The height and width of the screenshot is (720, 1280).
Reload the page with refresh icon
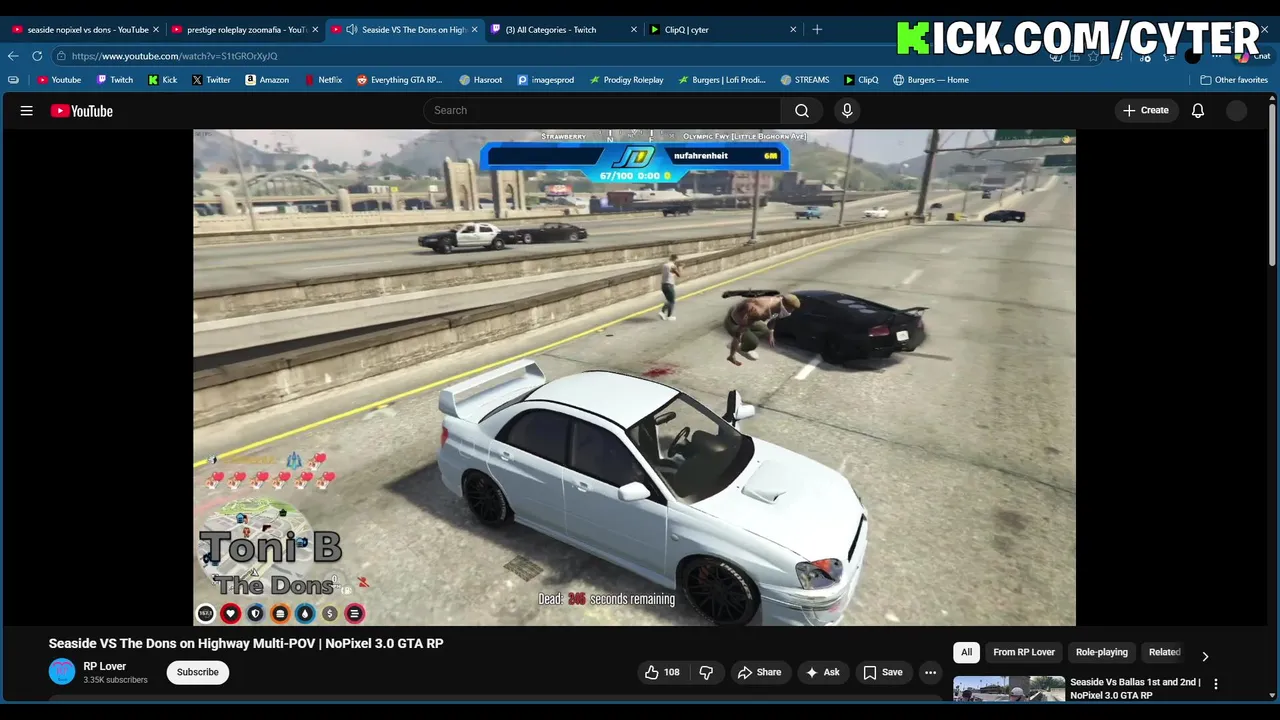click(x=37, y=56)
